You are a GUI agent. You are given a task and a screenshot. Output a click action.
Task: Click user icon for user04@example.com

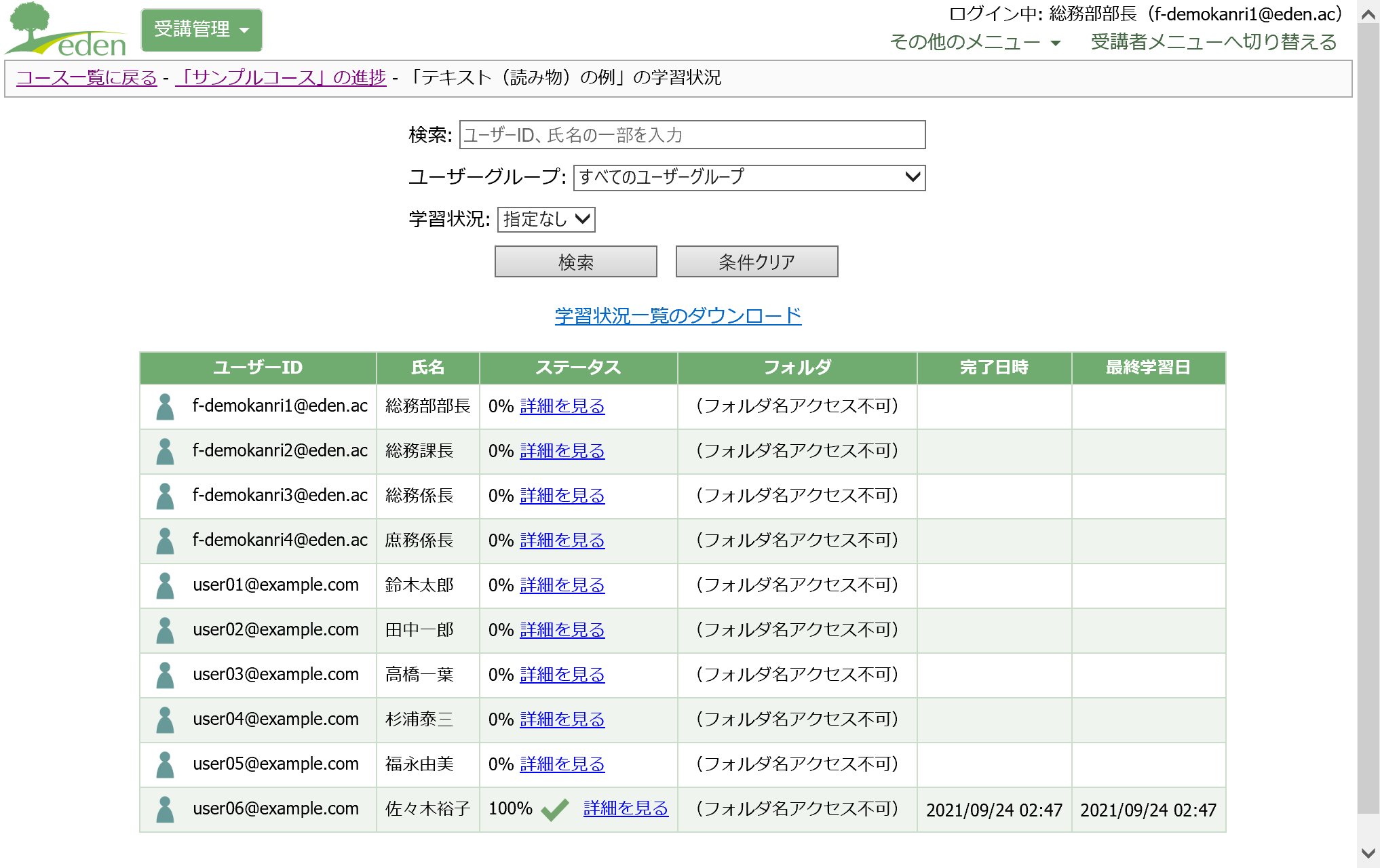tap(165, 720)
